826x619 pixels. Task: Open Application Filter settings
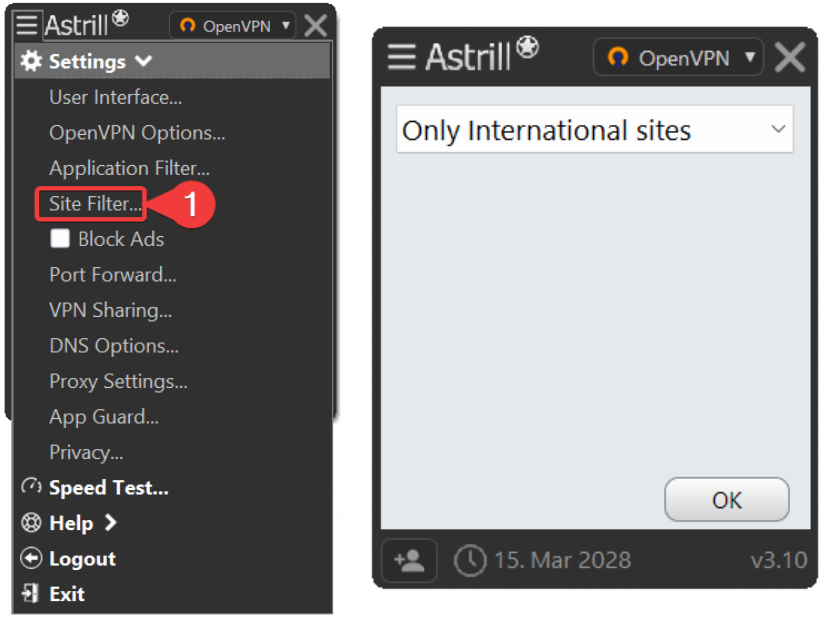point(129,168)
